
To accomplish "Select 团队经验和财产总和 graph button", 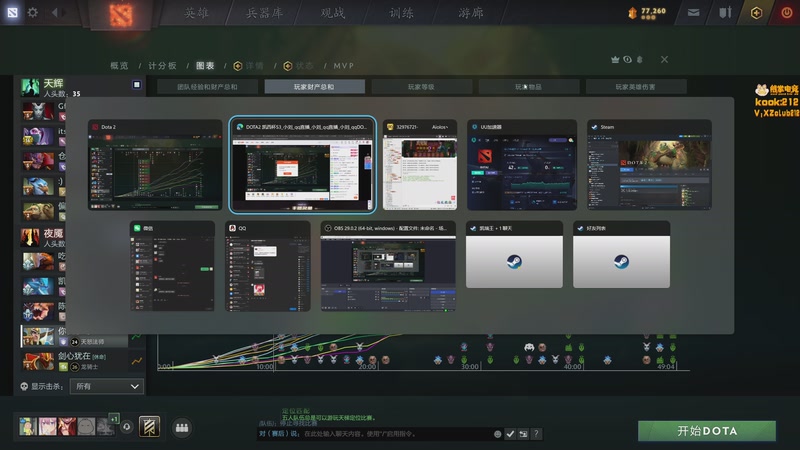I will (207, 87).
